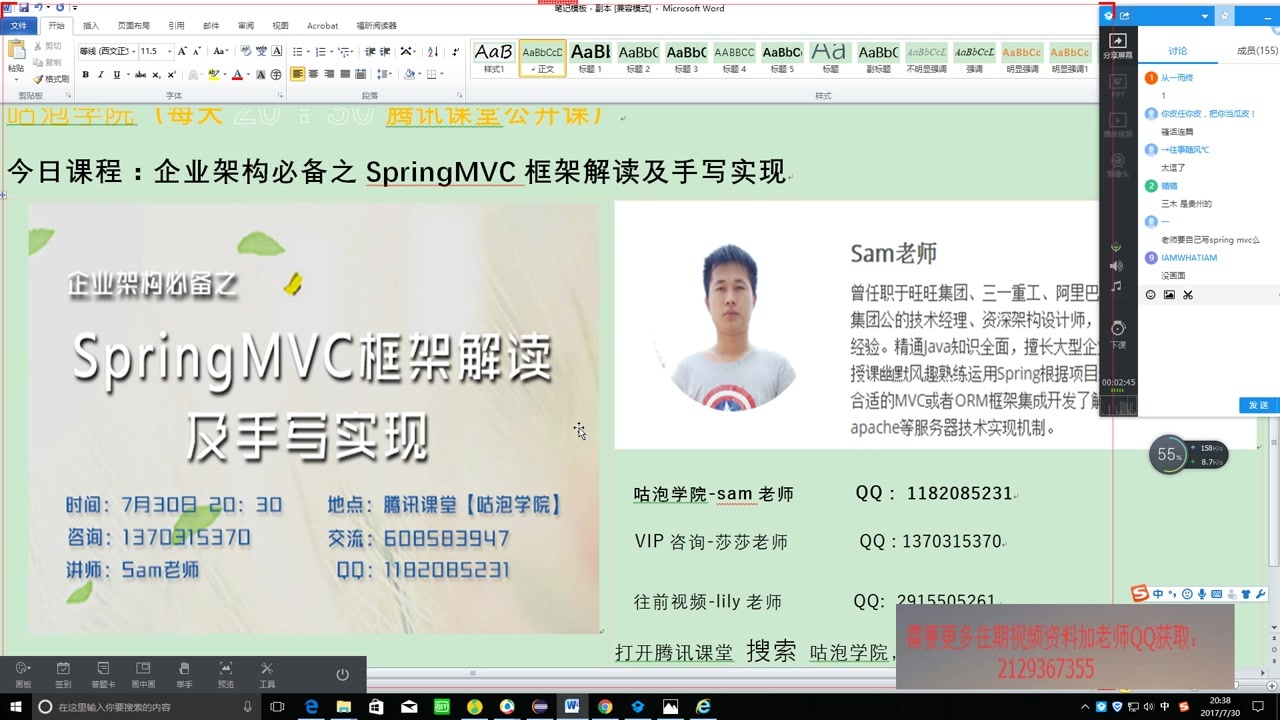
Task: Switch to the Insert (插入) tab
Action: coord(91,26)
